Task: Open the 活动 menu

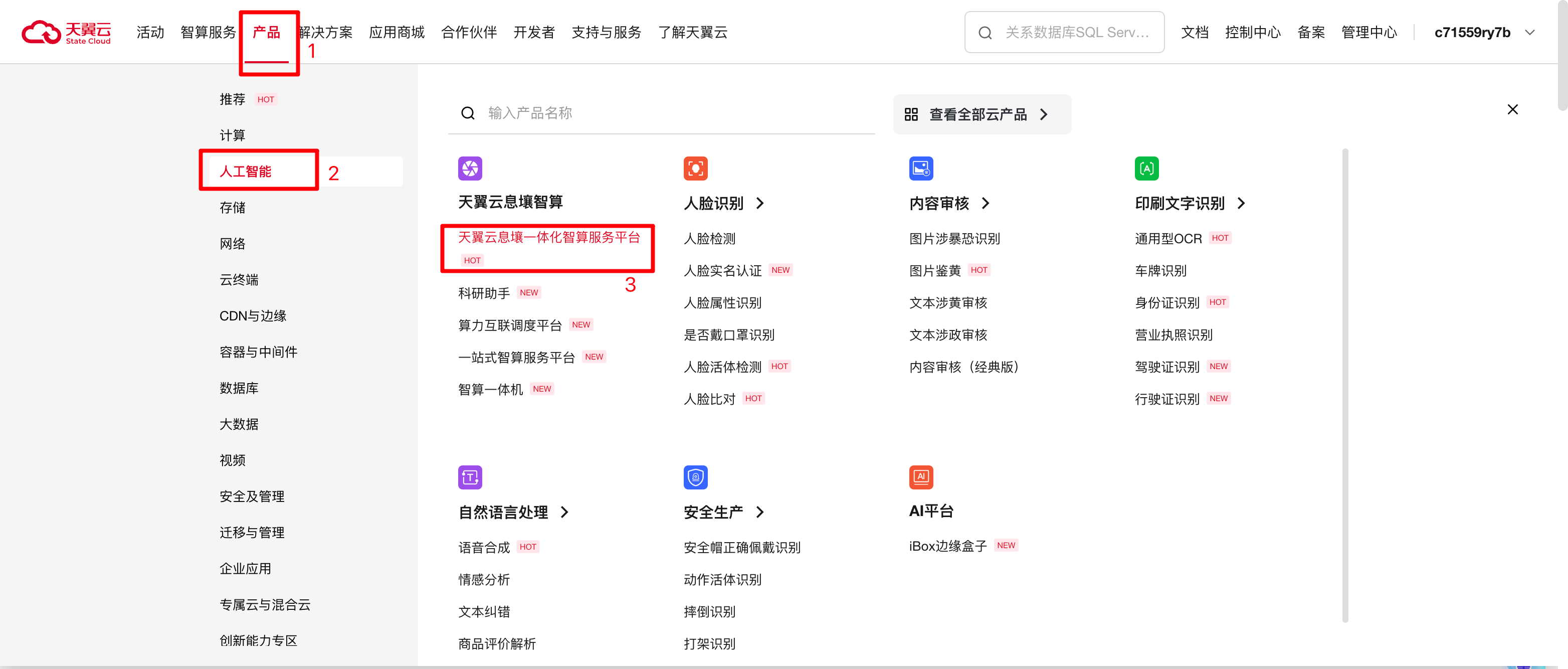Action: [150, 32]
